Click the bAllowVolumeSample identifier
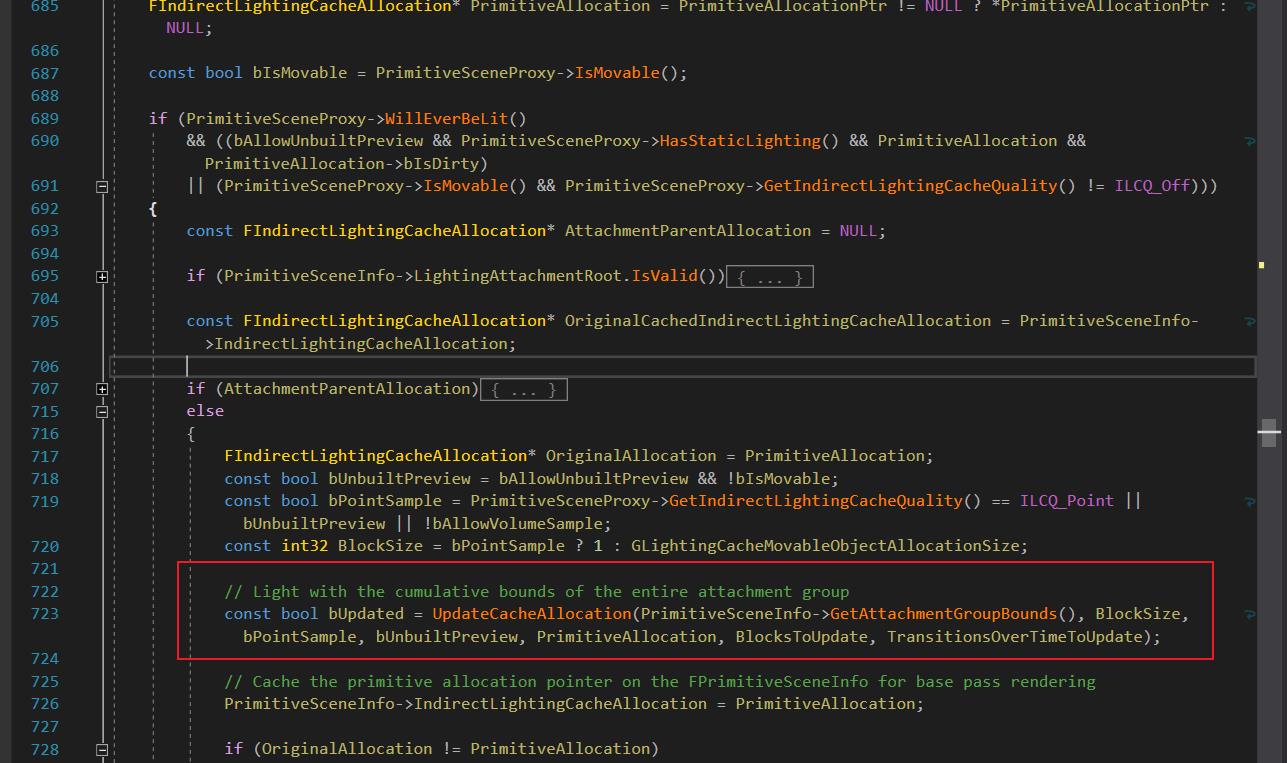 [517, 524]
